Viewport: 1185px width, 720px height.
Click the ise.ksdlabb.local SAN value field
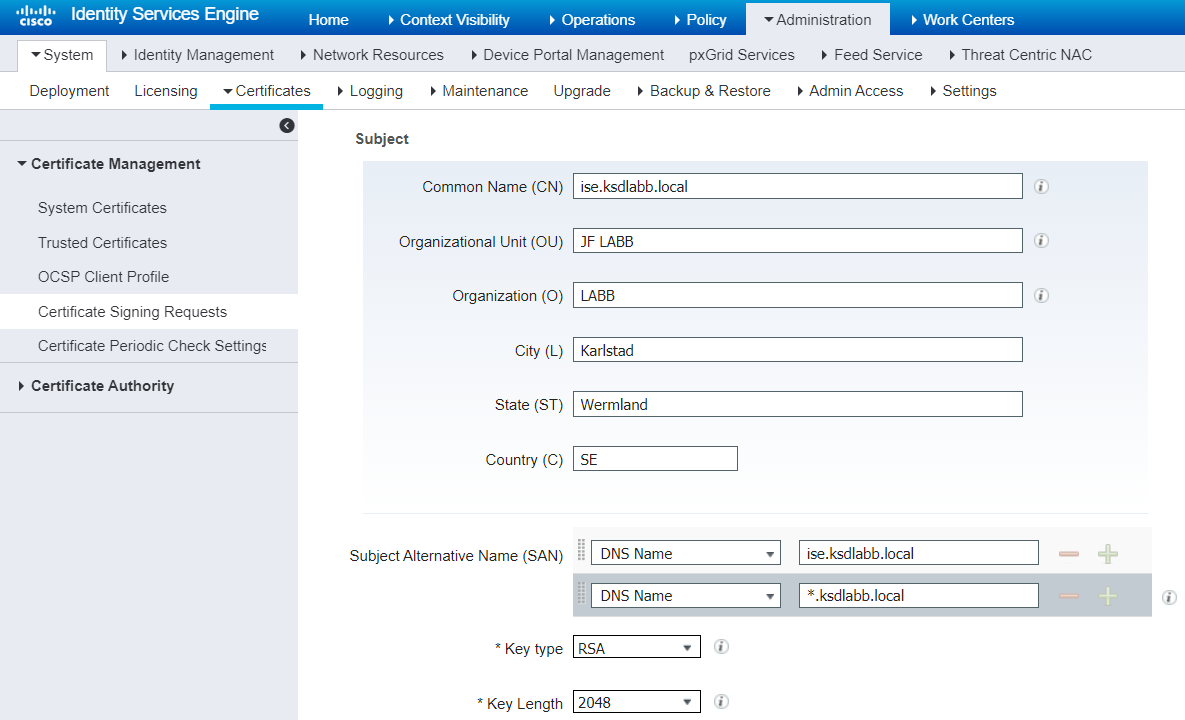coord(918,553)
